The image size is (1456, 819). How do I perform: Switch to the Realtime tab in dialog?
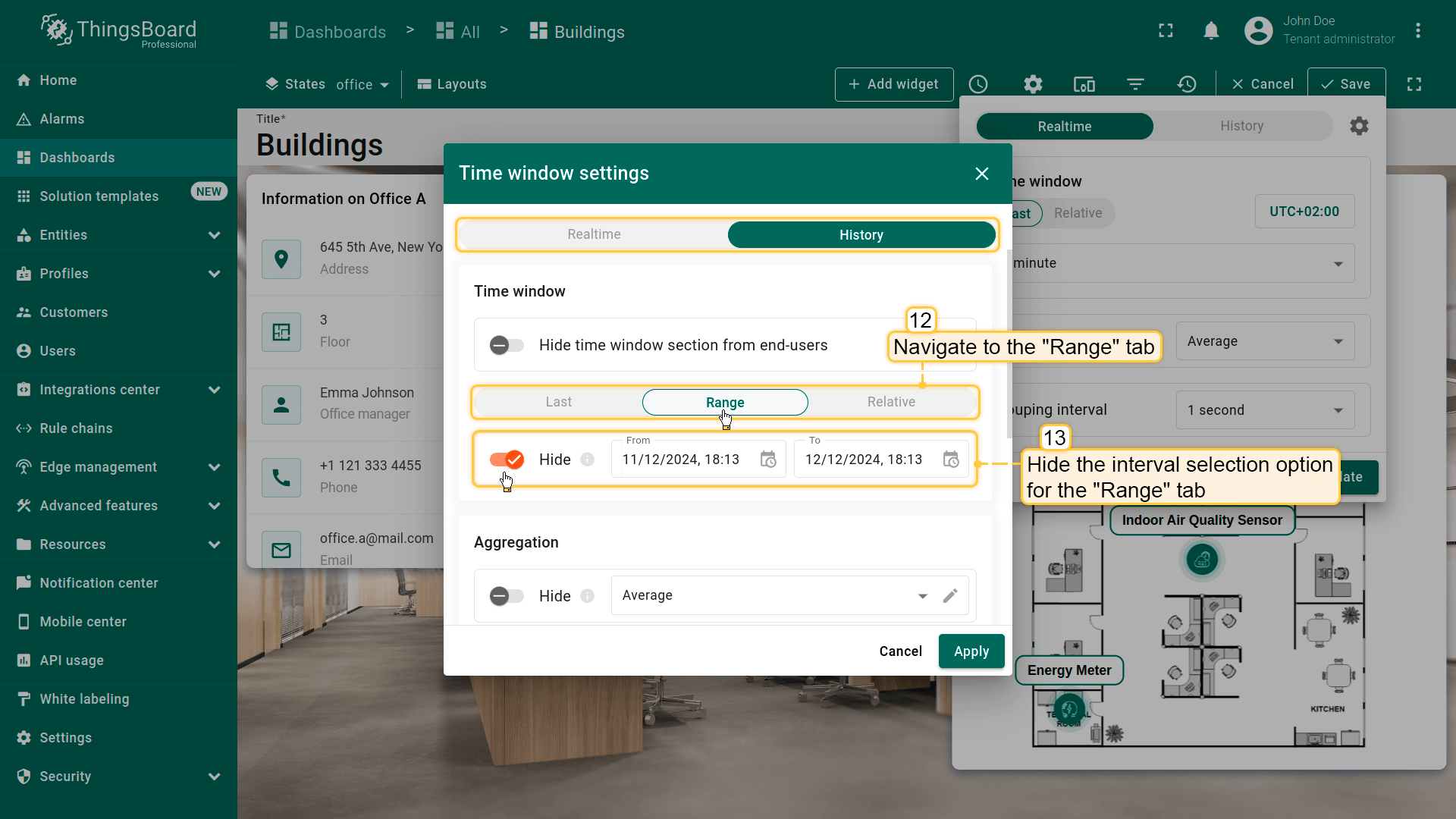pyautogui.click(x=594, y=234)
